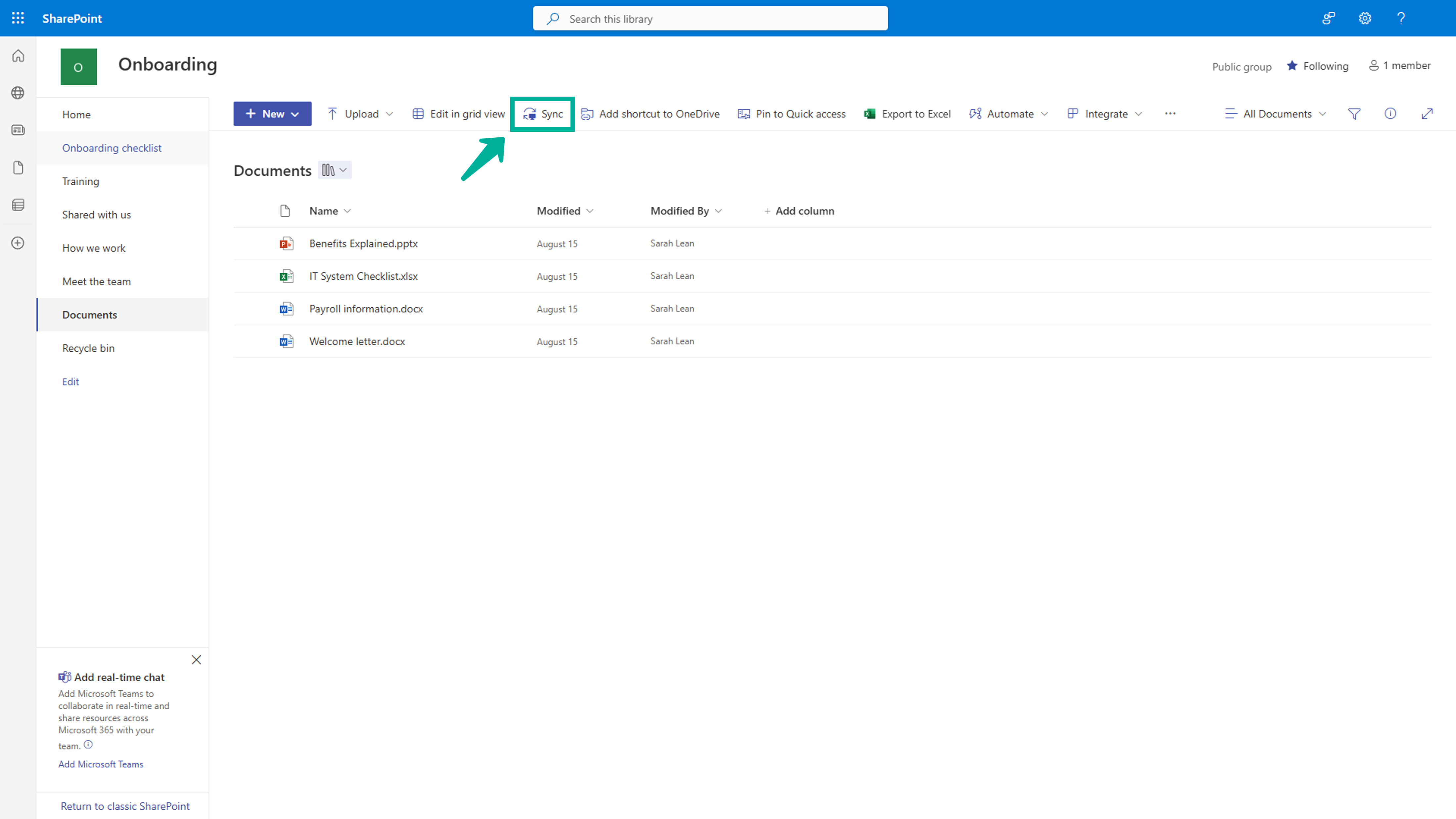The height and width of the screenshot is (819, 1456).
Task: Click the Add Microsoft Teams link
Action: coord(101,764)
